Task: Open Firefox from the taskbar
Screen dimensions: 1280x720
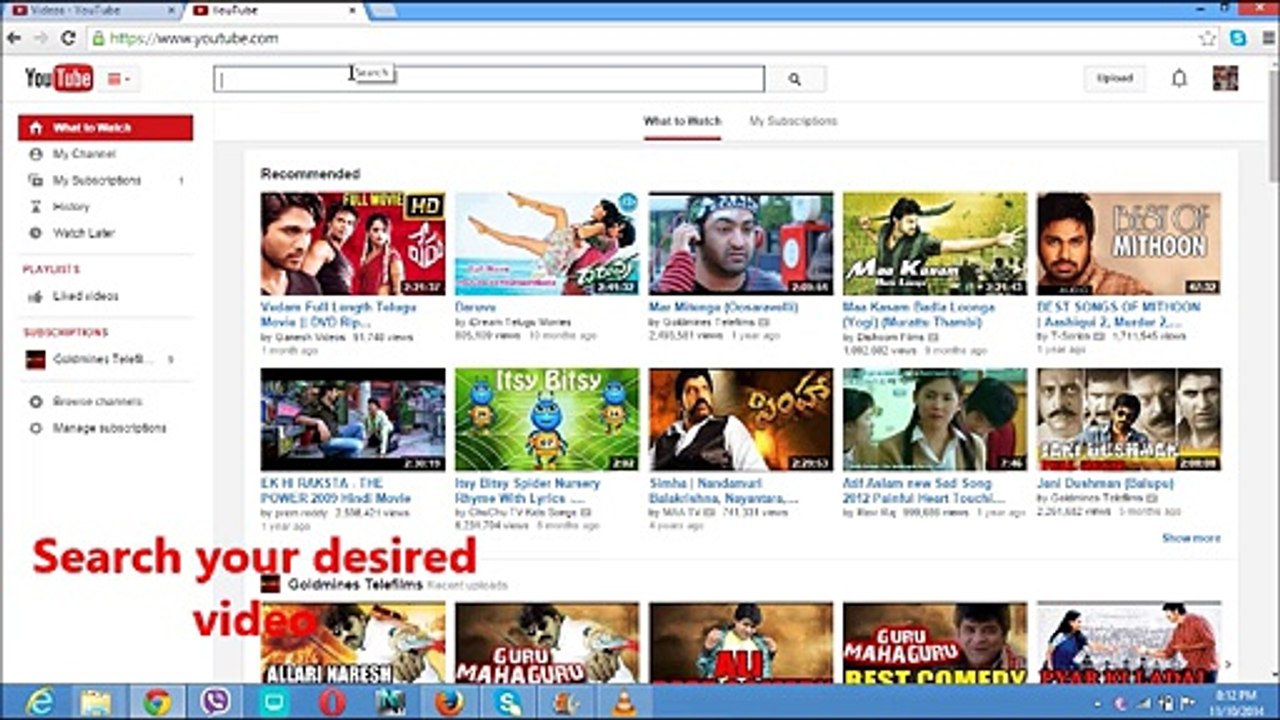Action: [x=449, y=702]
